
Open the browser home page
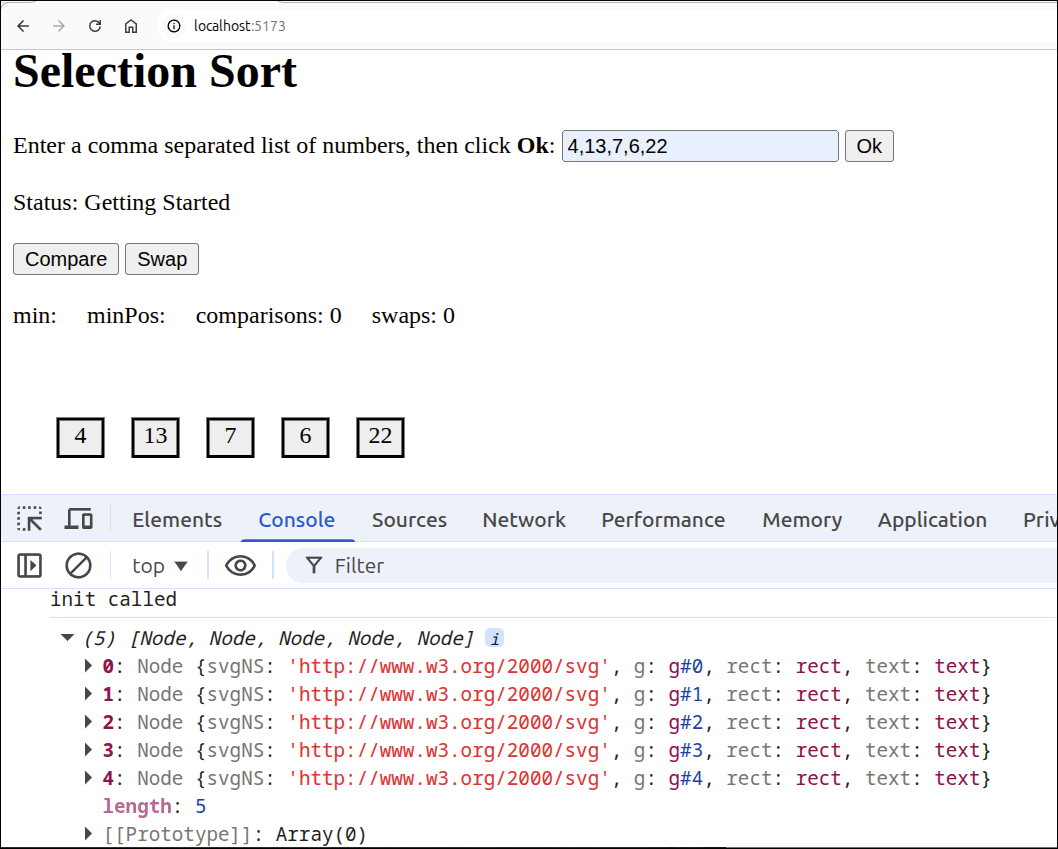pyautogui.click(x=130, y=25)
